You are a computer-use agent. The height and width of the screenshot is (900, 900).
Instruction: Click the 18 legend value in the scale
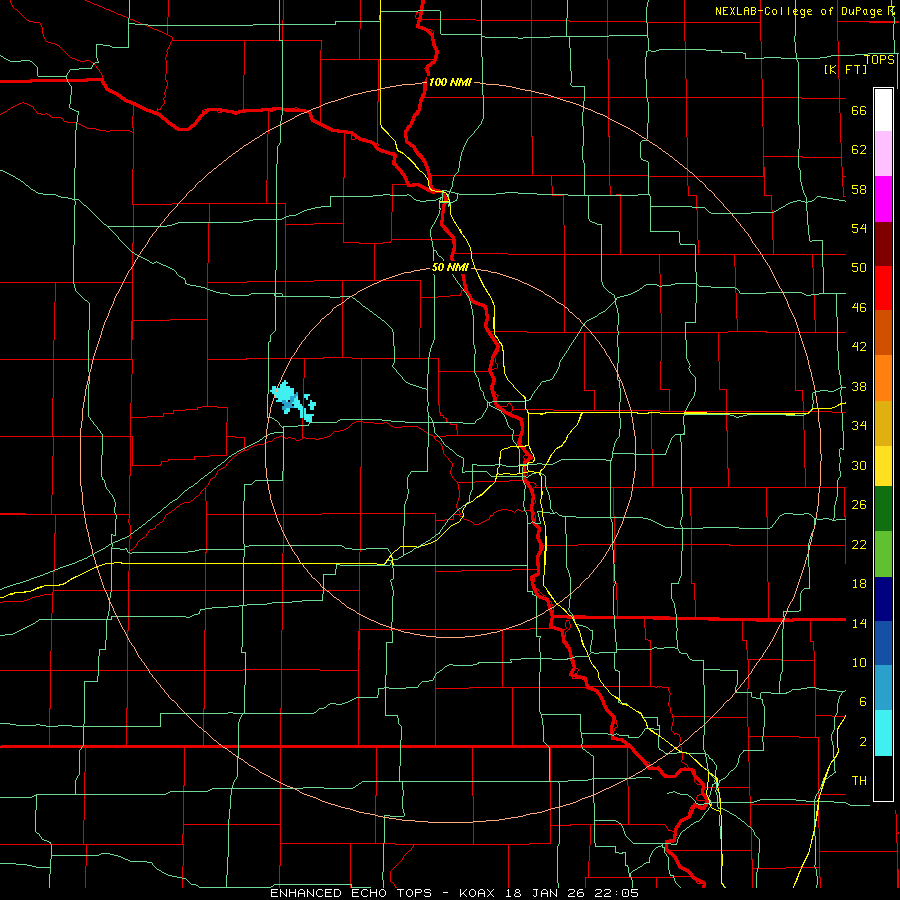point(859,584)
